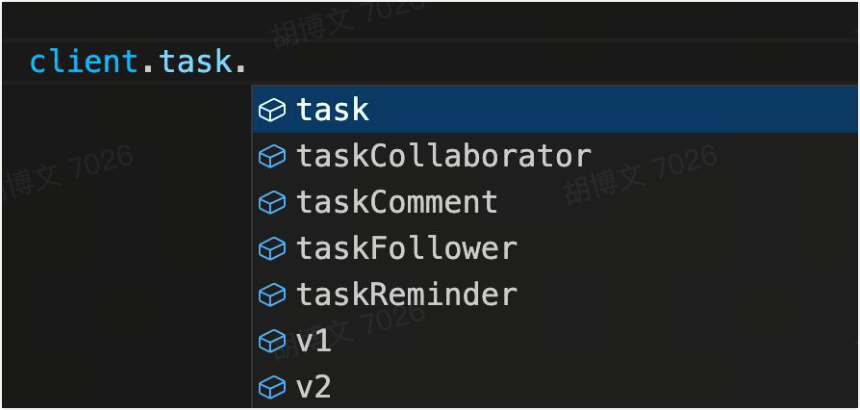Choose taskCollaborator from the autocomplete list
This screenshot has height=410, width=860.
[x=444, y=157]
